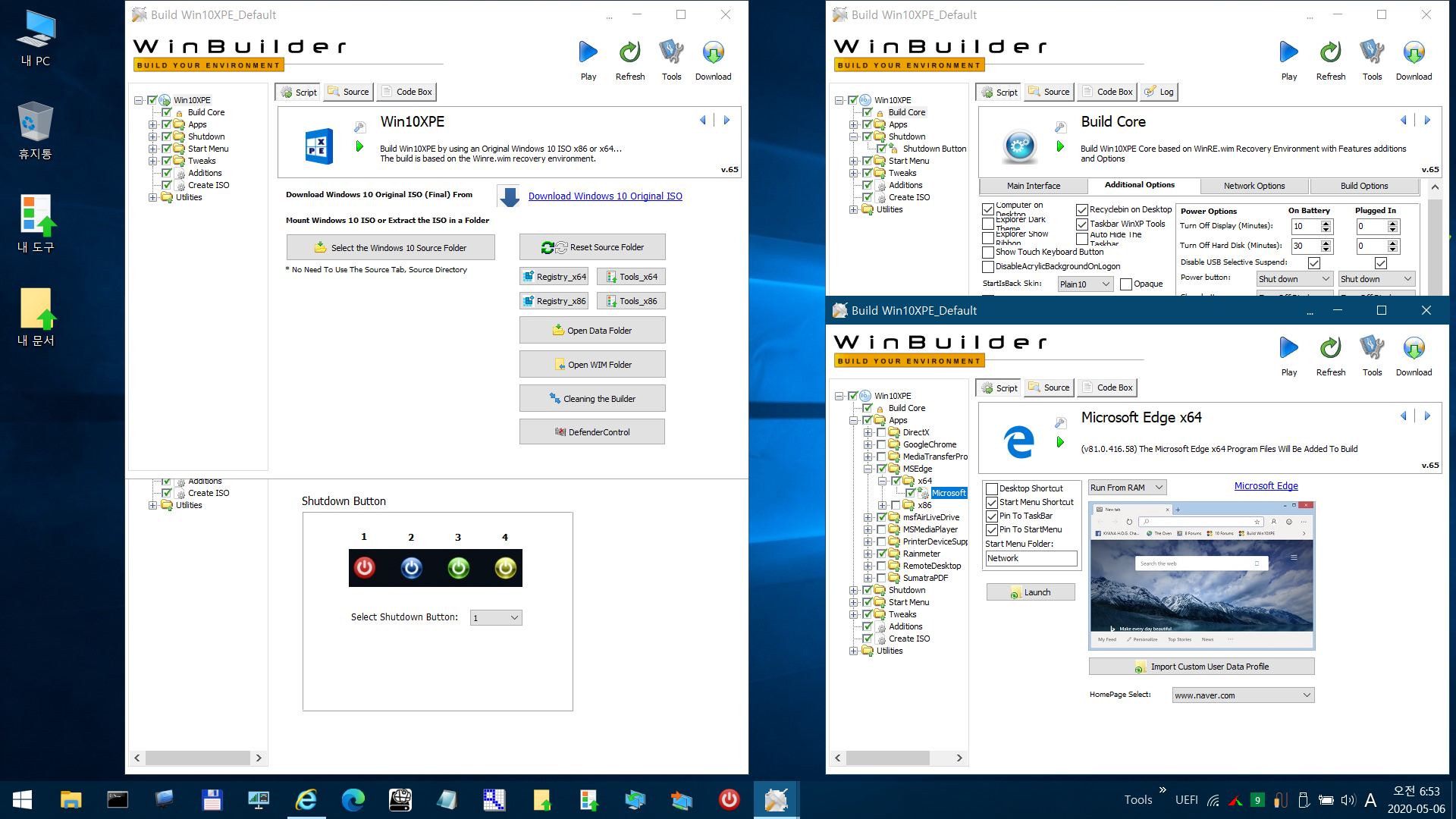The image size is (1456, 819).
Task: Open 내 PC desktop icon
Action: 36,38
